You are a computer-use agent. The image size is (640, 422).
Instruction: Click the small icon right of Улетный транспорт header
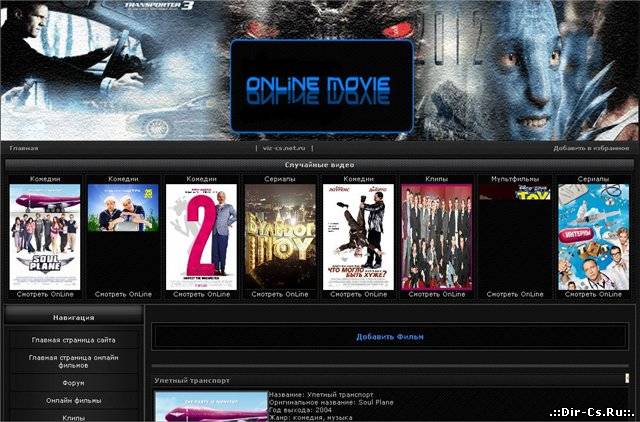click(x=626, y=380)
